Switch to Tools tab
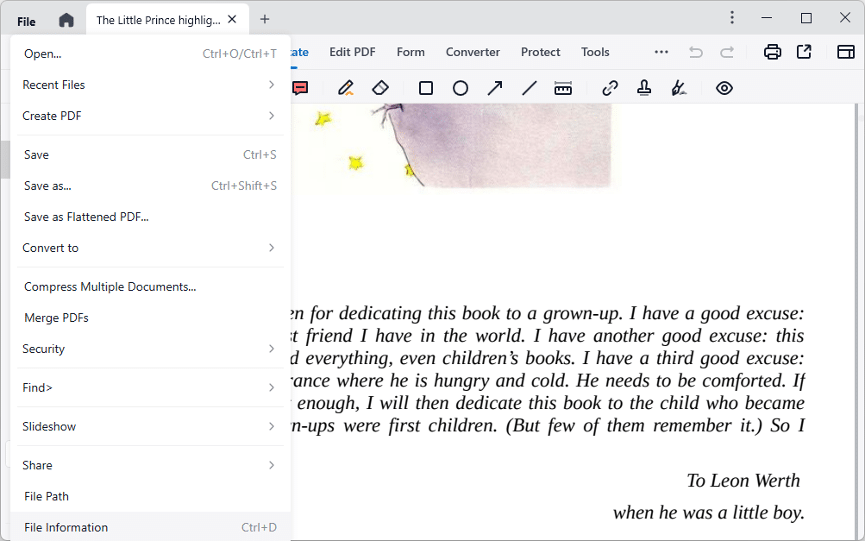 pyautogui.click(x=595, y=52)
